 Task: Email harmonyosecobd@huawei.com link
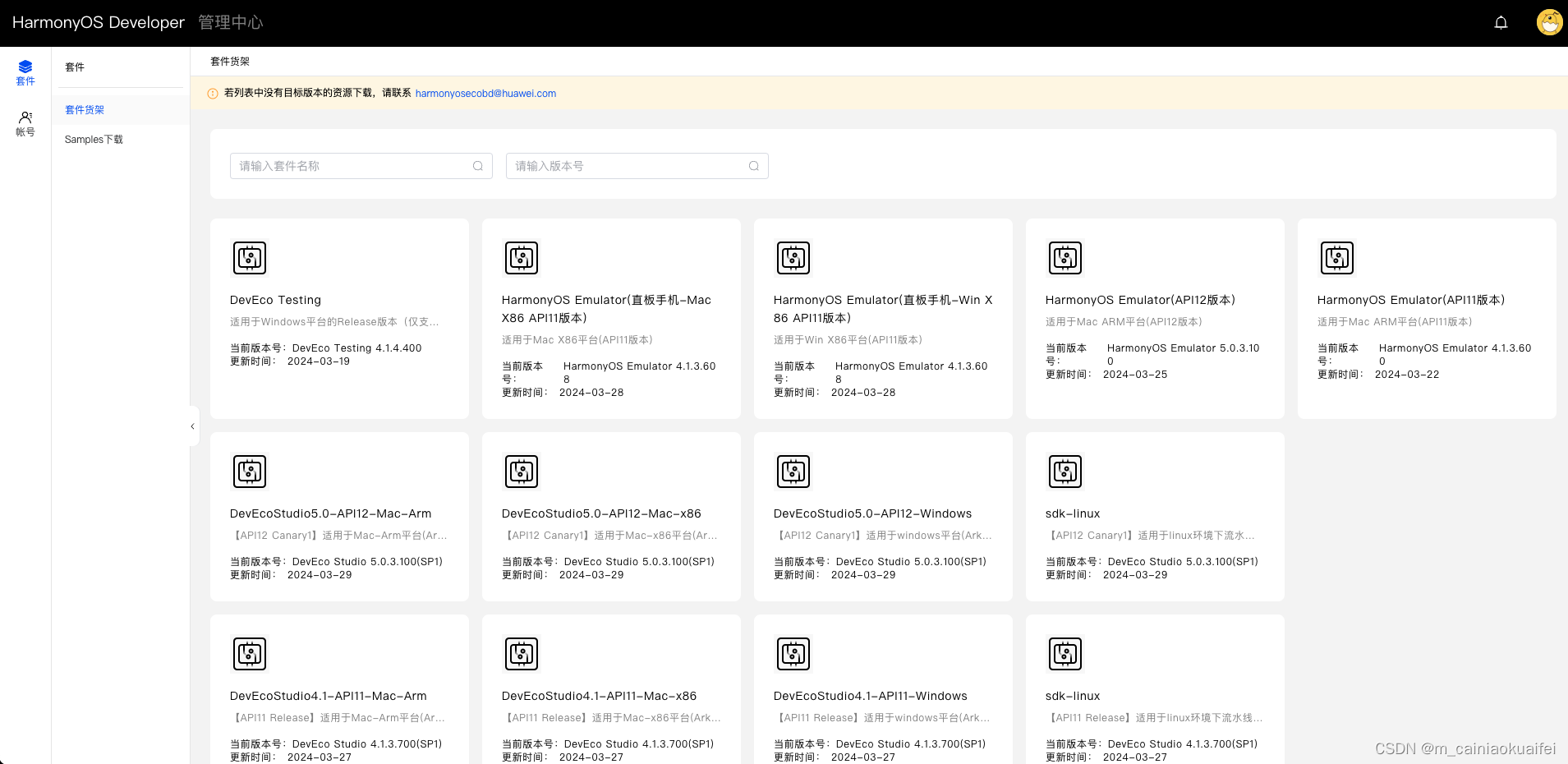tap(485, 94)
